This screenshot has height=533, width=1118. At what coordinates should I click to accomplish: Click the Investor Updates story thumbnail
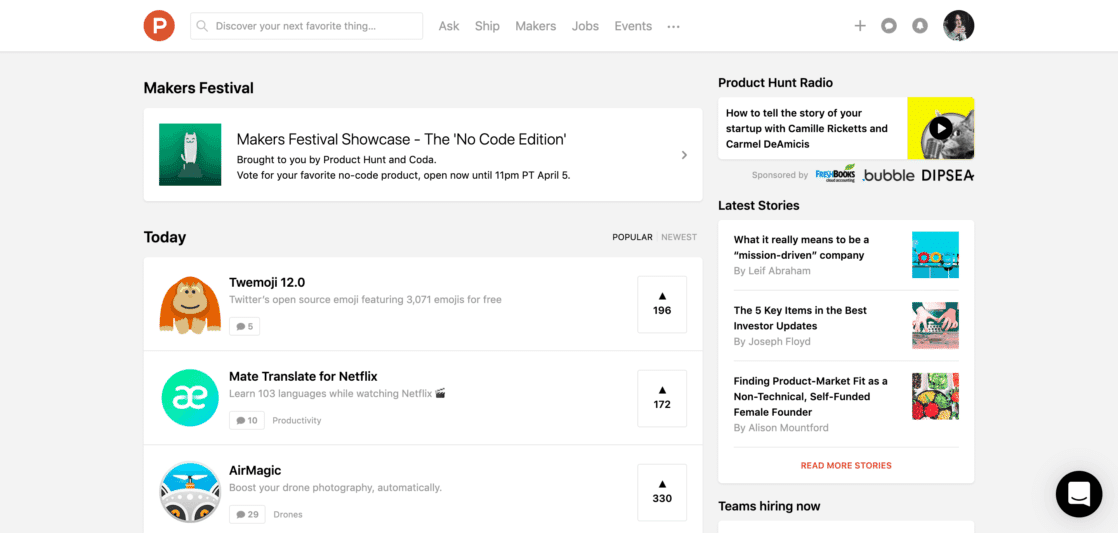pyautogui.click(x=935, y=325)
